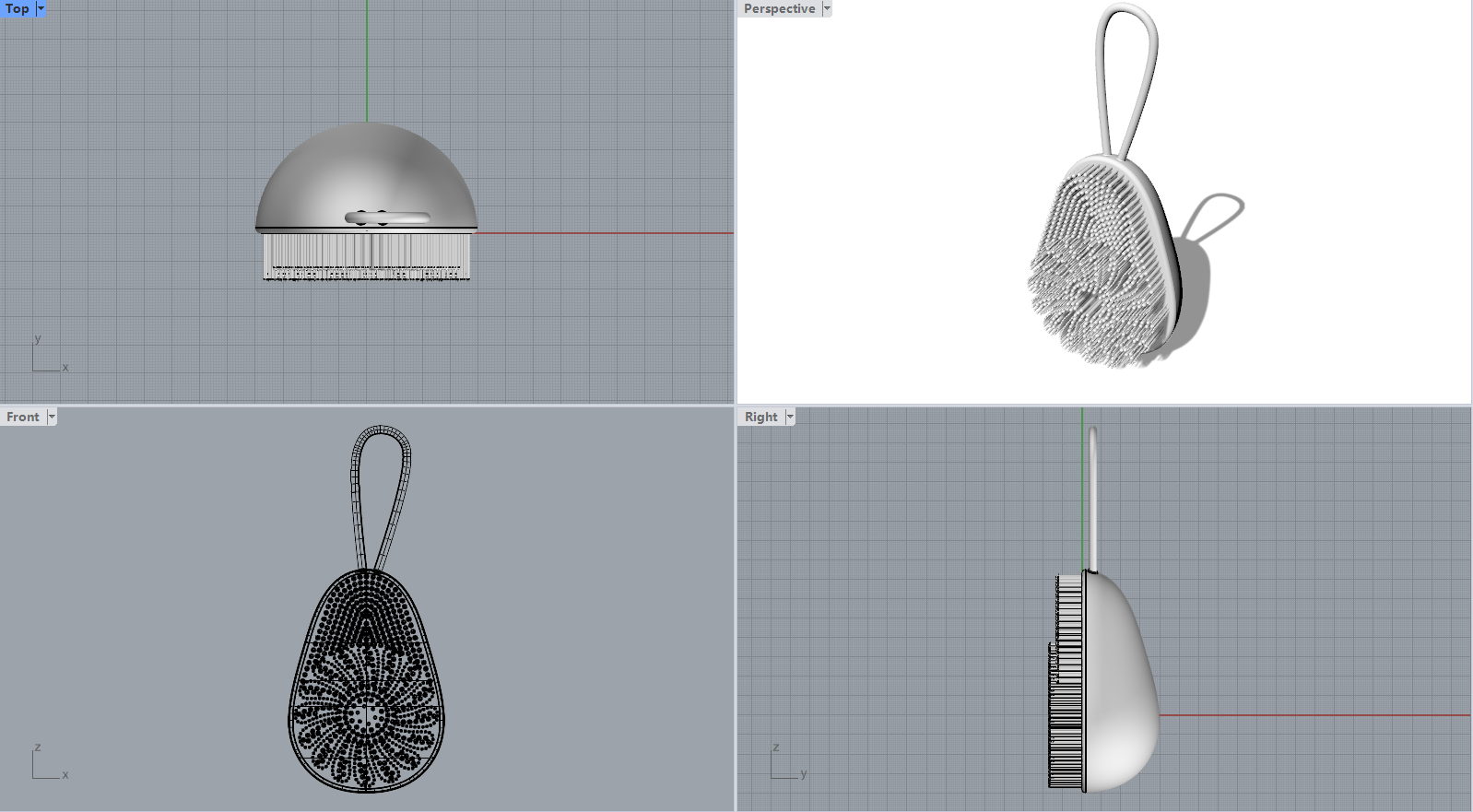Select the bristles in the Top viewport
This screenshot has height=812, width=1473.
point(367,255)
